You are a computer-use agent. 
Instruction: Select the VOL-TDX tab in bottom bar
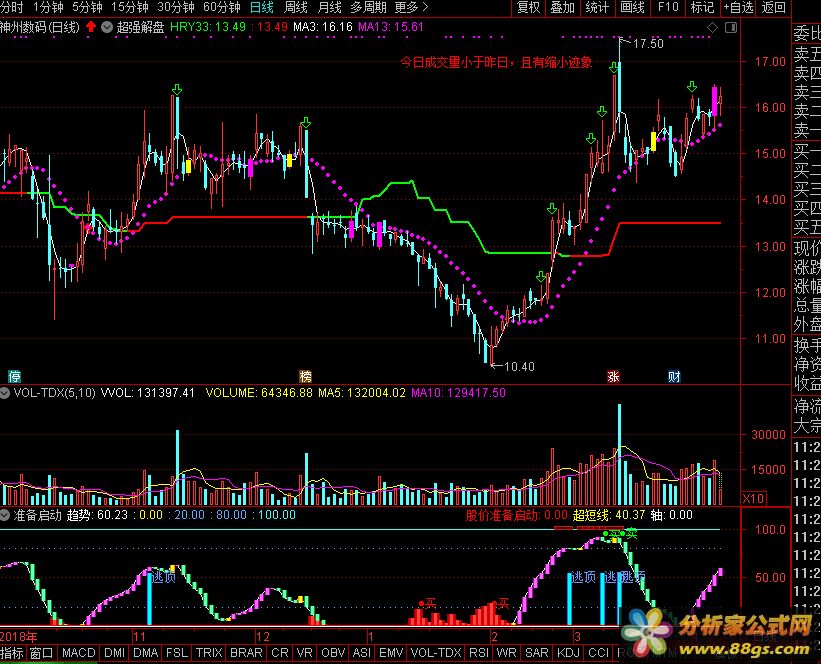436,653
